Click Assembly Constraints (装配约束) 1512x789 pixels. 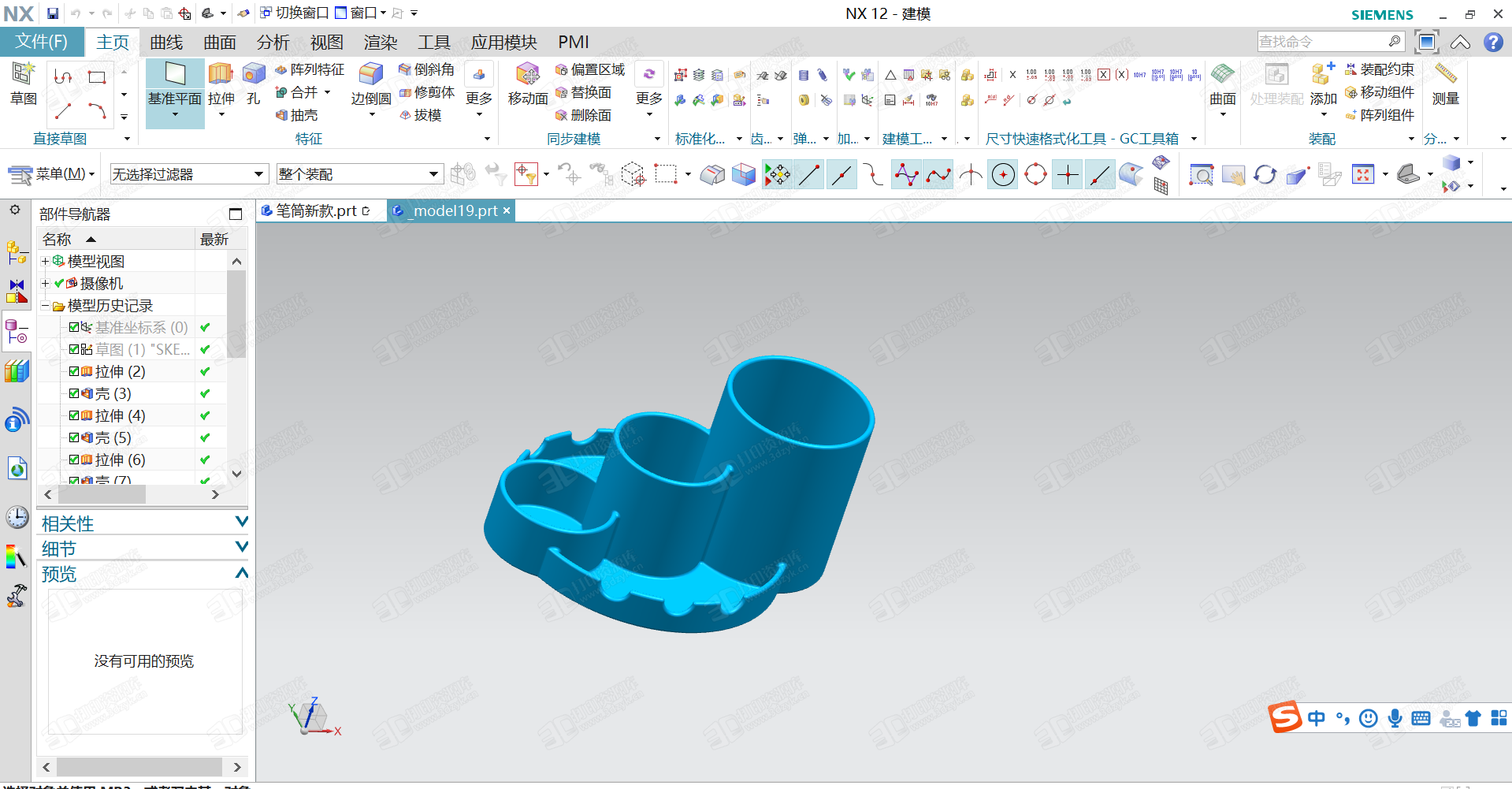[x=1380, y=69]
